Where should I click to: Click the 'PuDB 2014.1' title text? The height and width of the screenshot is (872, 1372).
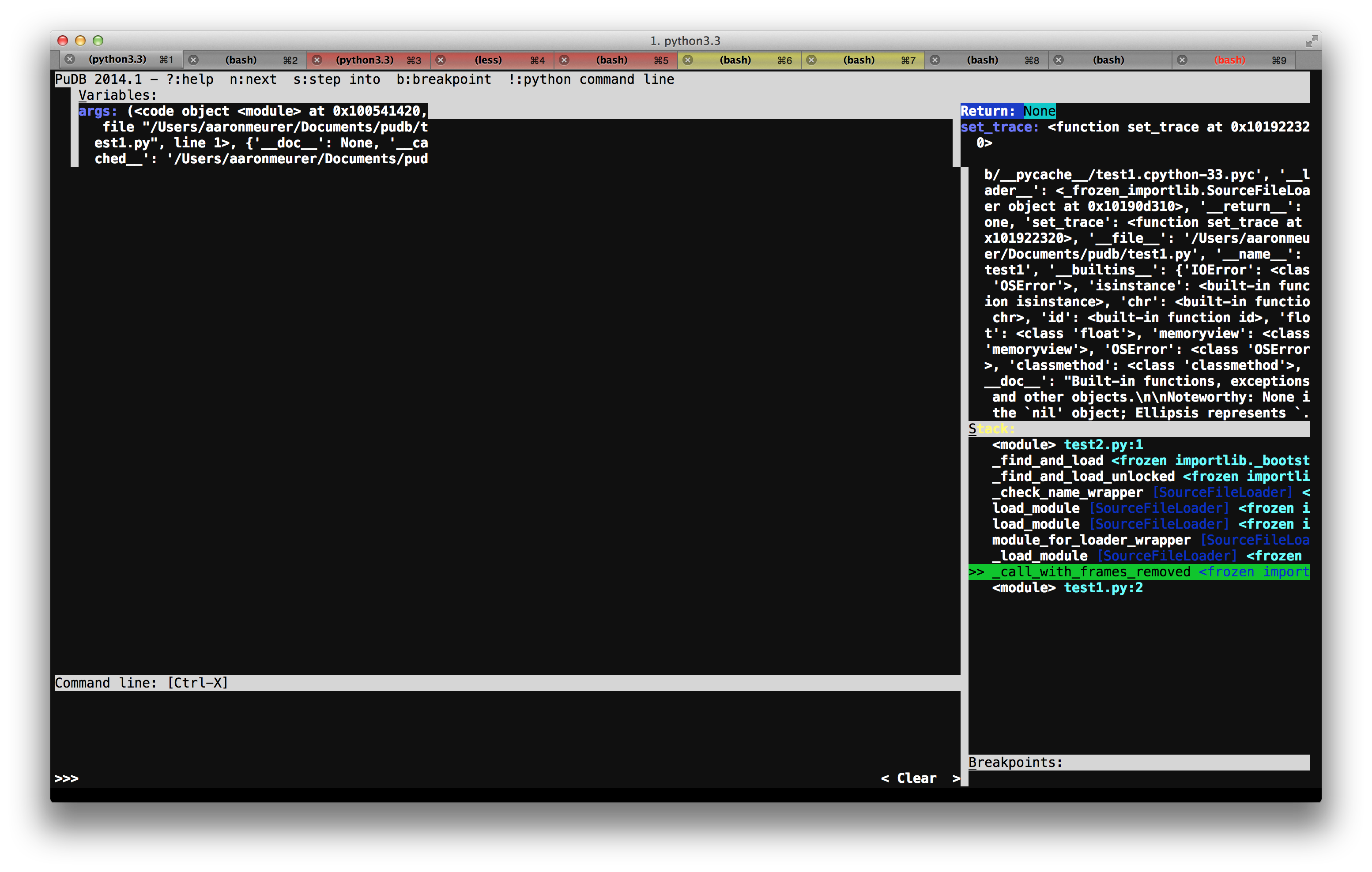click(98, 79)
